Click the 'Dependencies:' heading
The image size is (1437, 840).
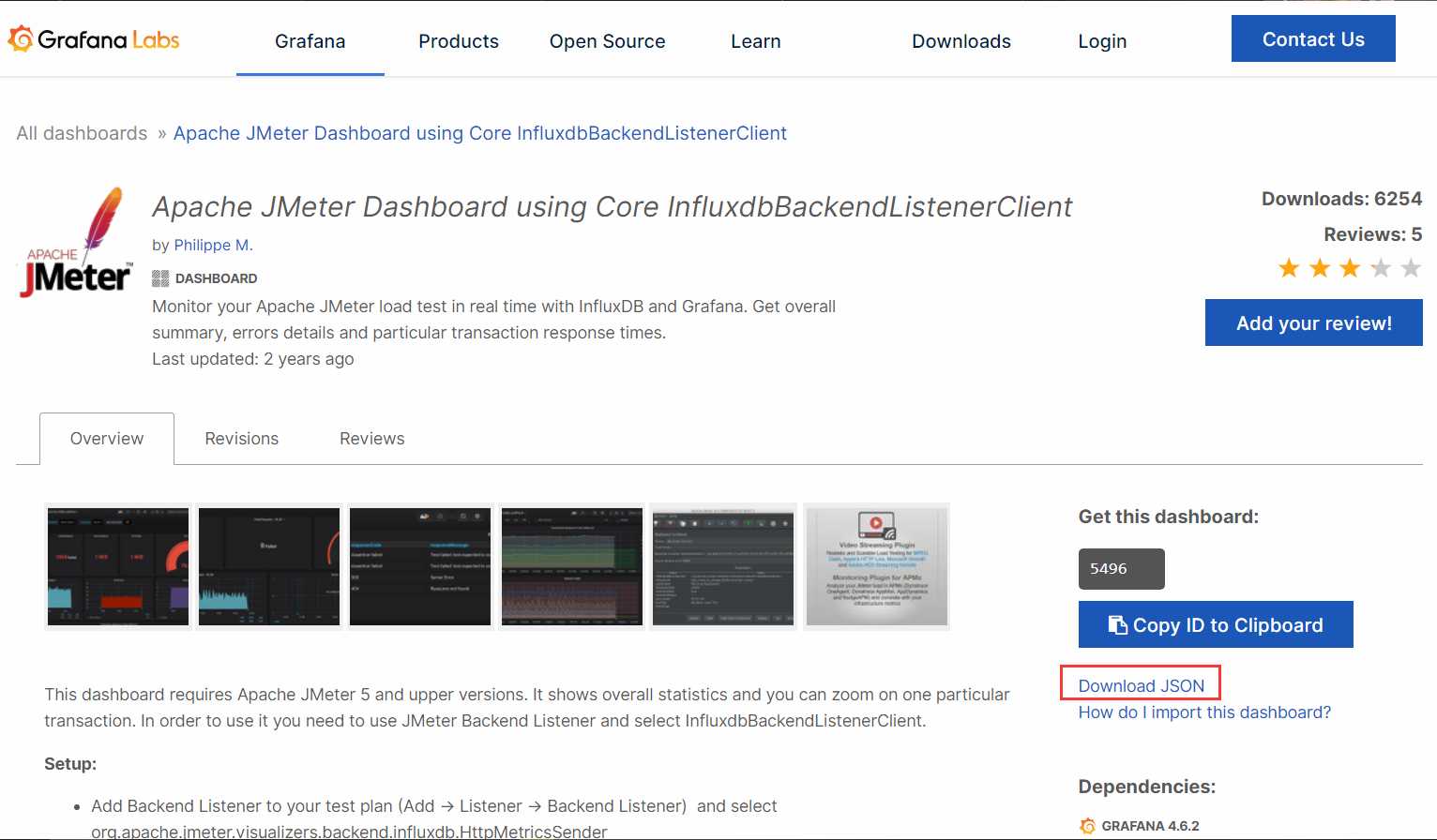click(1147, 787)
